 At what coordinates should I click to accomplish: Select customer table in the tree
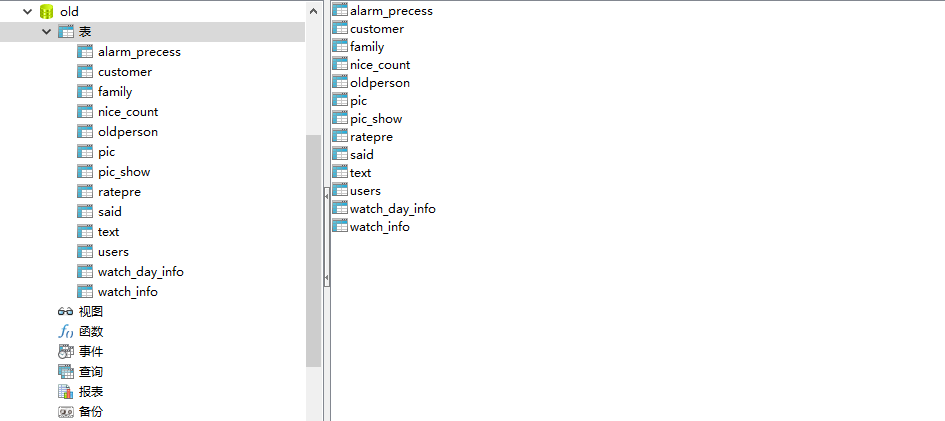pyautogui.click(x=125, y=72)
